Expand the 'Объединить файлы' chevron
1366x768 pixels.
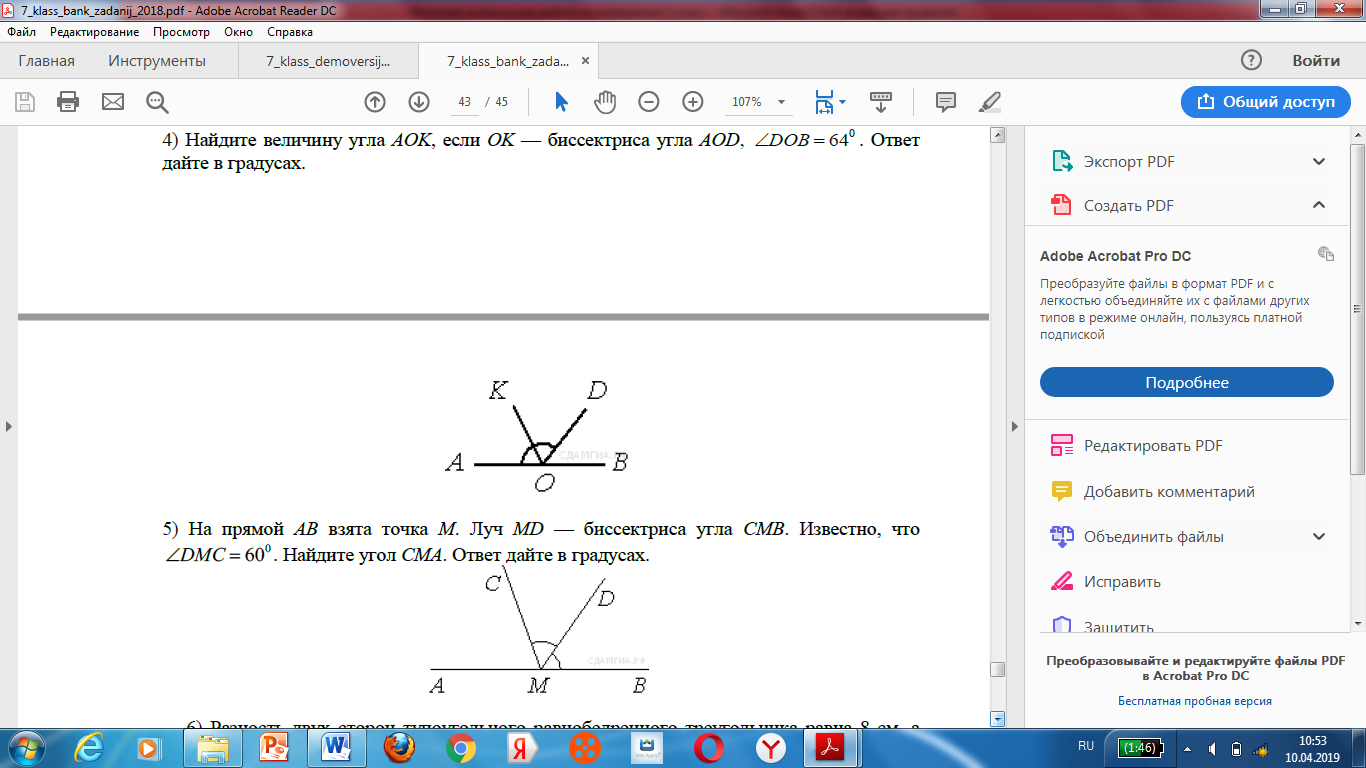click(1319, 536)
